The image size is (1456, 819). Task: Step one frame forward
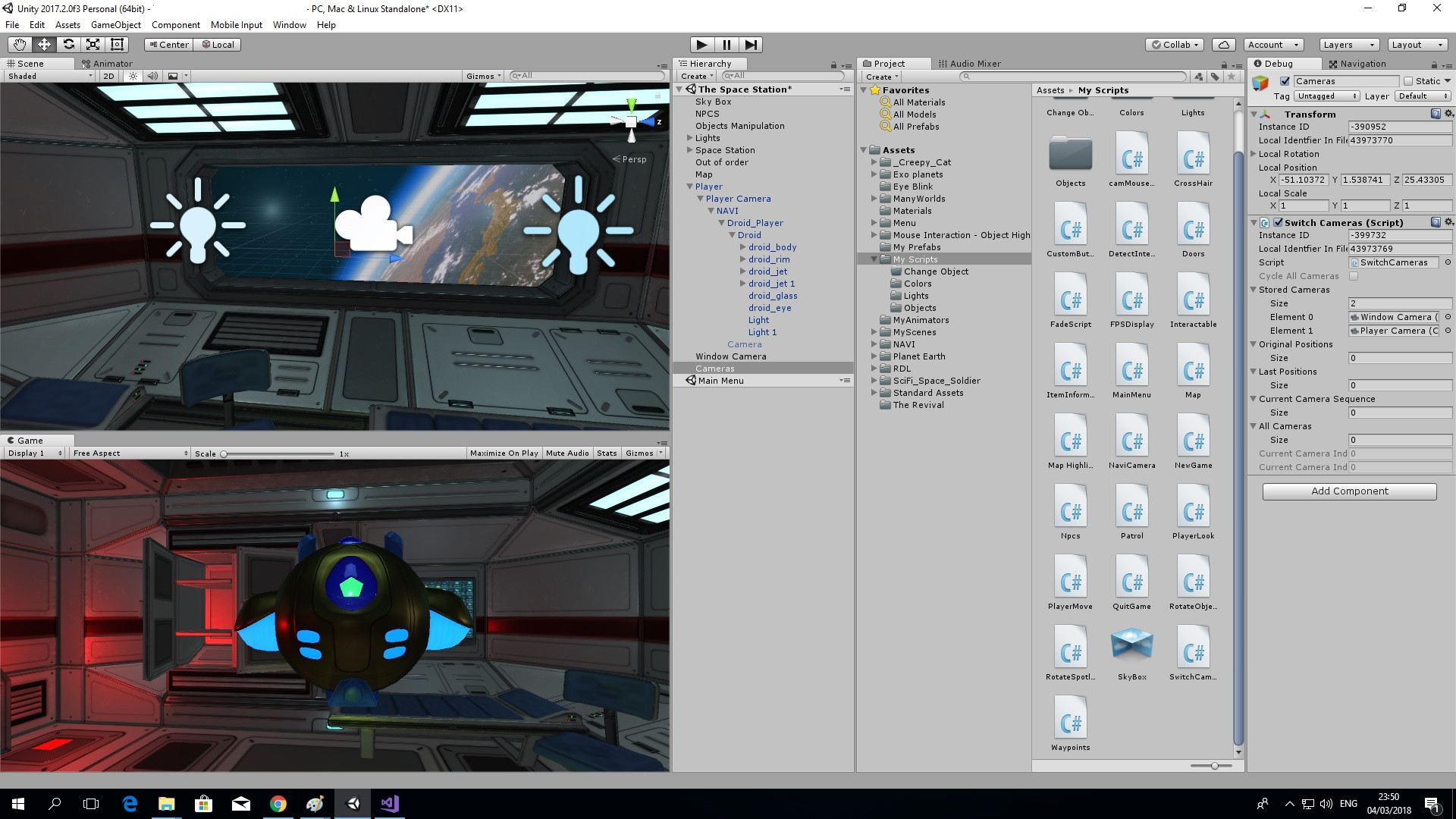(751, 45)
